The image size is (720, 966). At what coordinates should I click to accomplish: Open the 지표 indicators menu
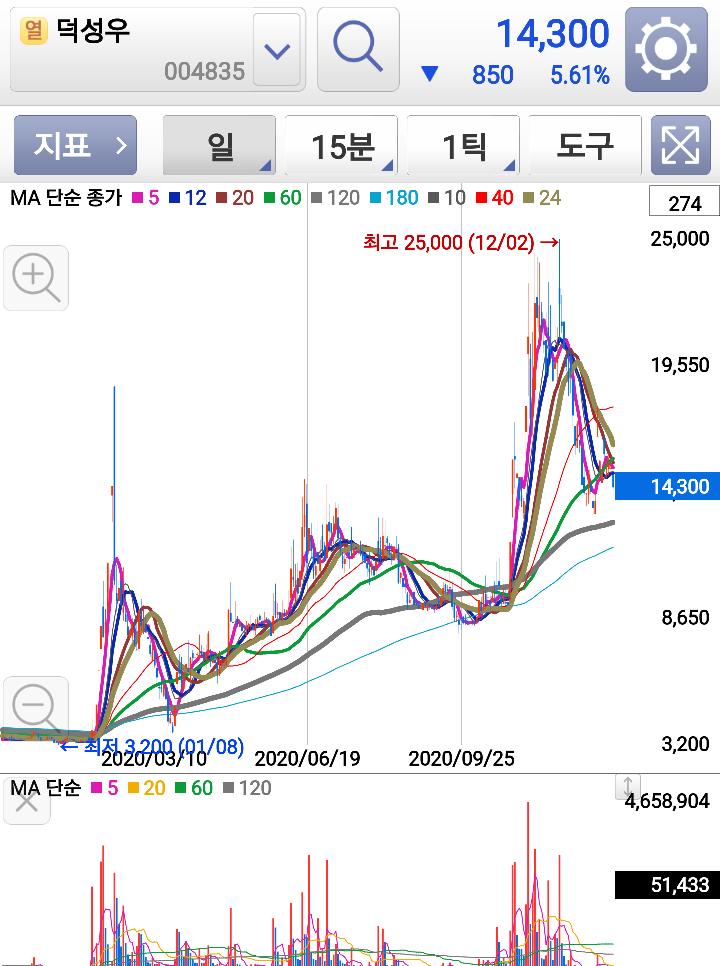point(75,145)
